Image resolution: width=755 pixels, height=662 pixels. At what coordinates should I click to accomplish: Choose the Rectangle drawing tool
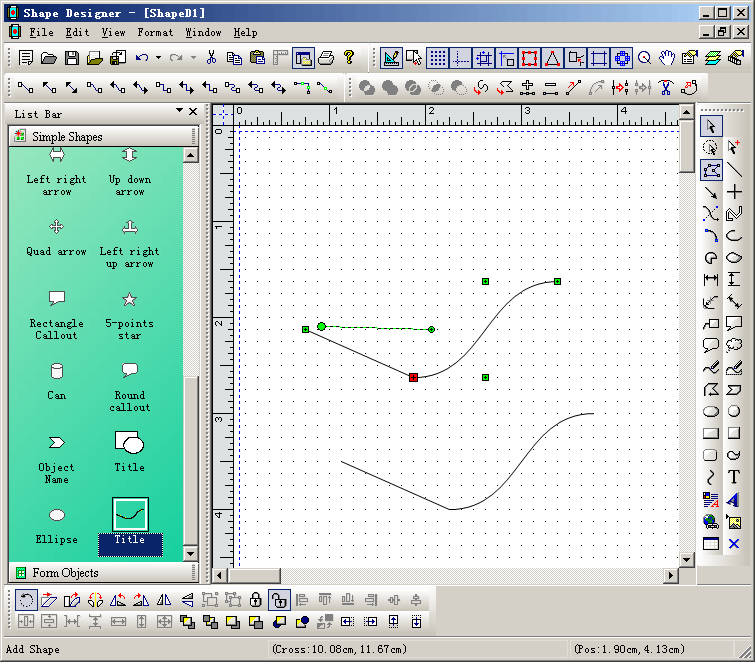point(711,433)
